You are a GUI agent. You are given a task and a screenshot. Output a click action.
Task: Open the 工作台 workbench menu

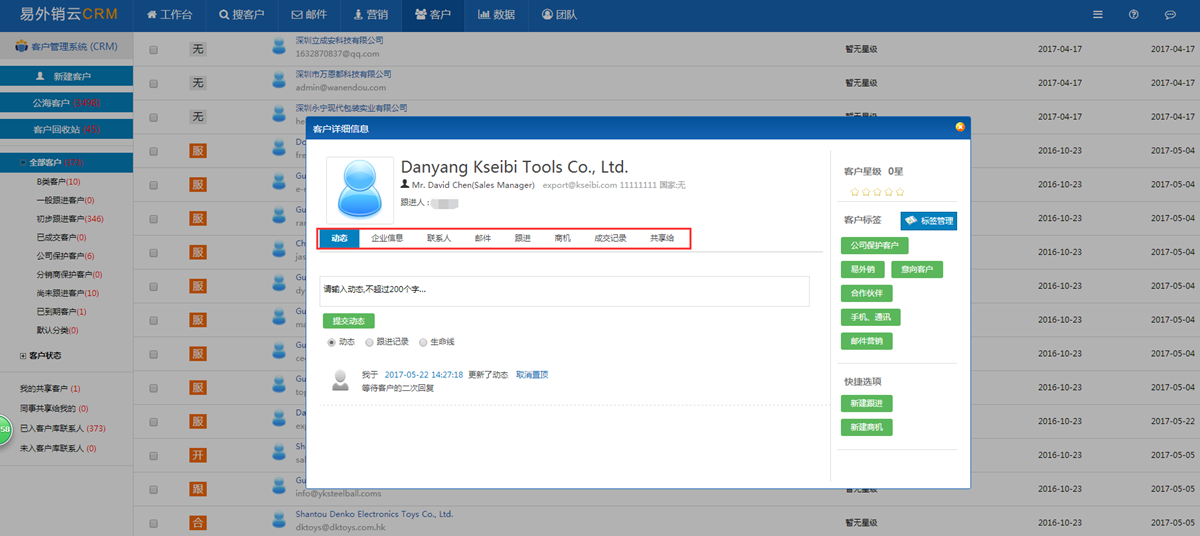(x=169, y=15)
